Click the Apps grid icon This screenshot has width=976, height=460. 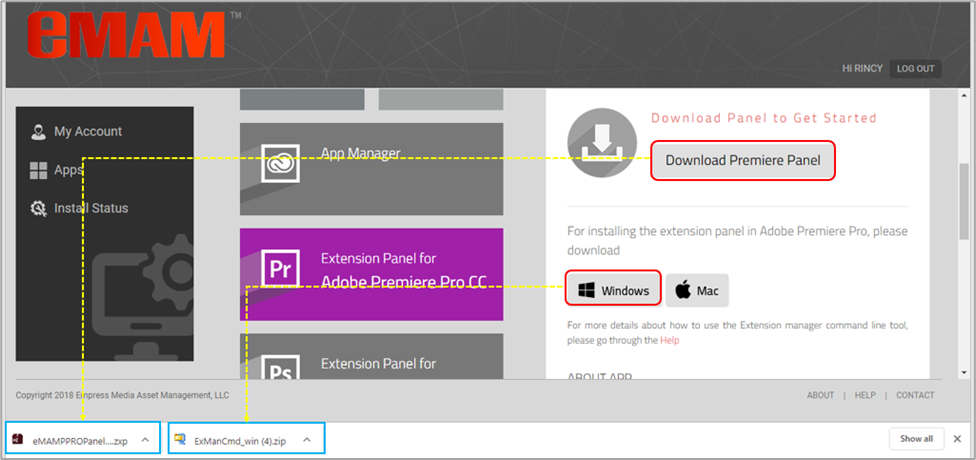[39, 171]
